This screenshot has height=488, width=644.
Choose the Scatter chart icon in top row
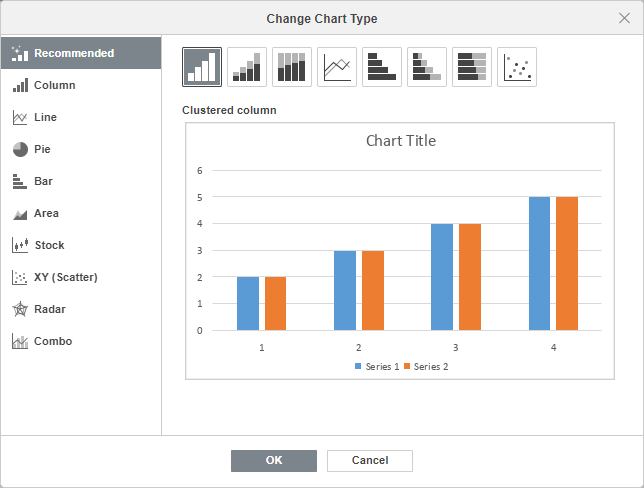click(517, 67)
